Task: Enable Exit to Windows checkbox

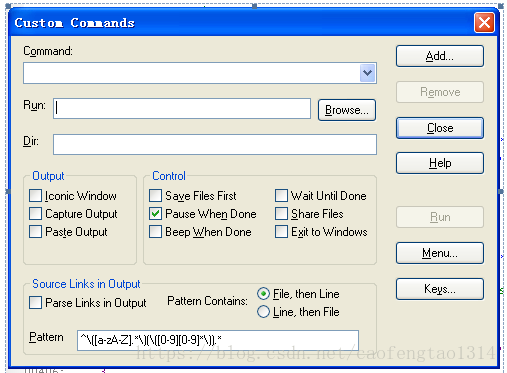Action: pyautogui.click(x=281, y=232)
